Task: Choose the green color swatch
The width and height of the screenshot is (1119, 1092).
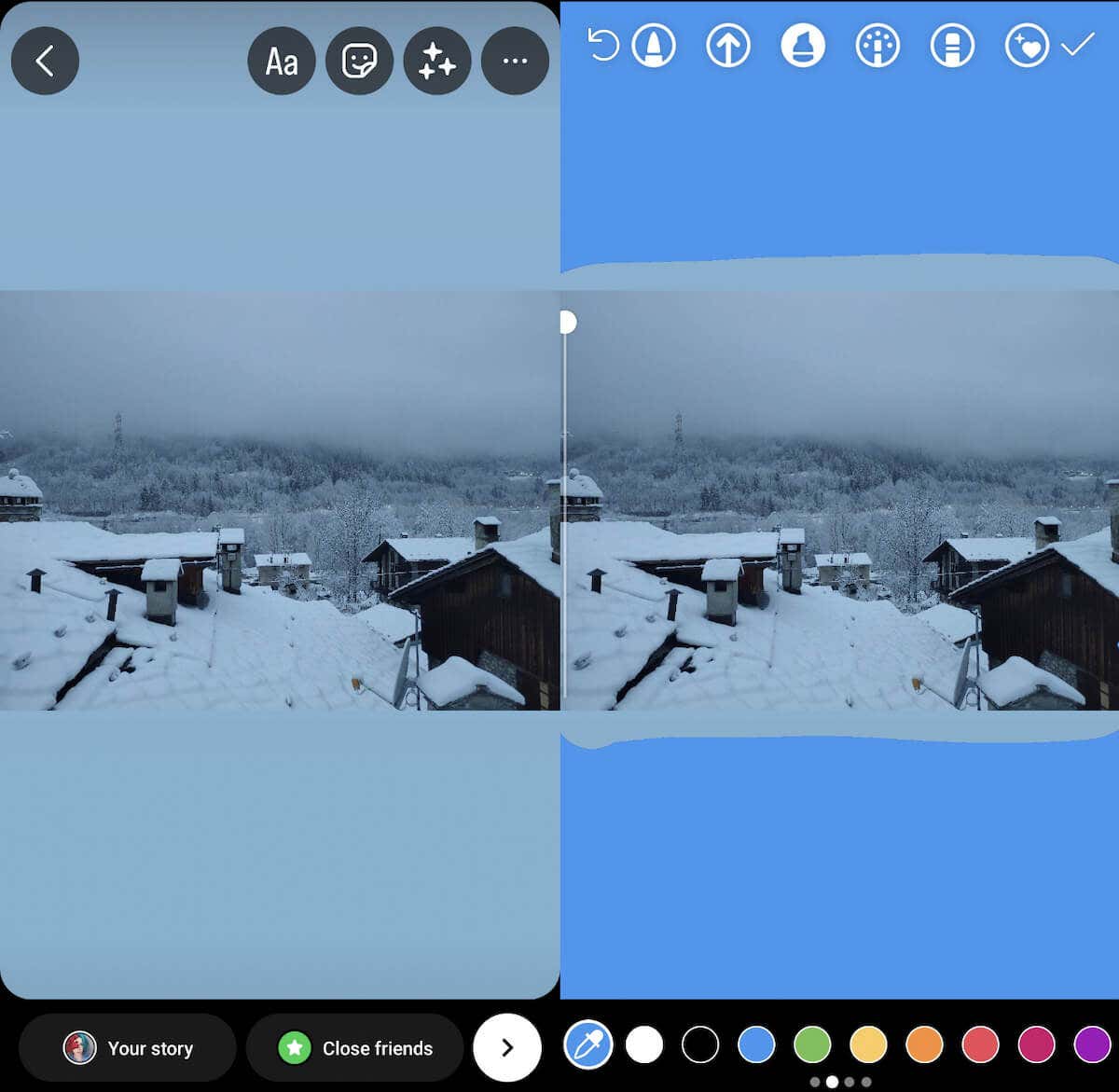Action: pos(812,1045)
